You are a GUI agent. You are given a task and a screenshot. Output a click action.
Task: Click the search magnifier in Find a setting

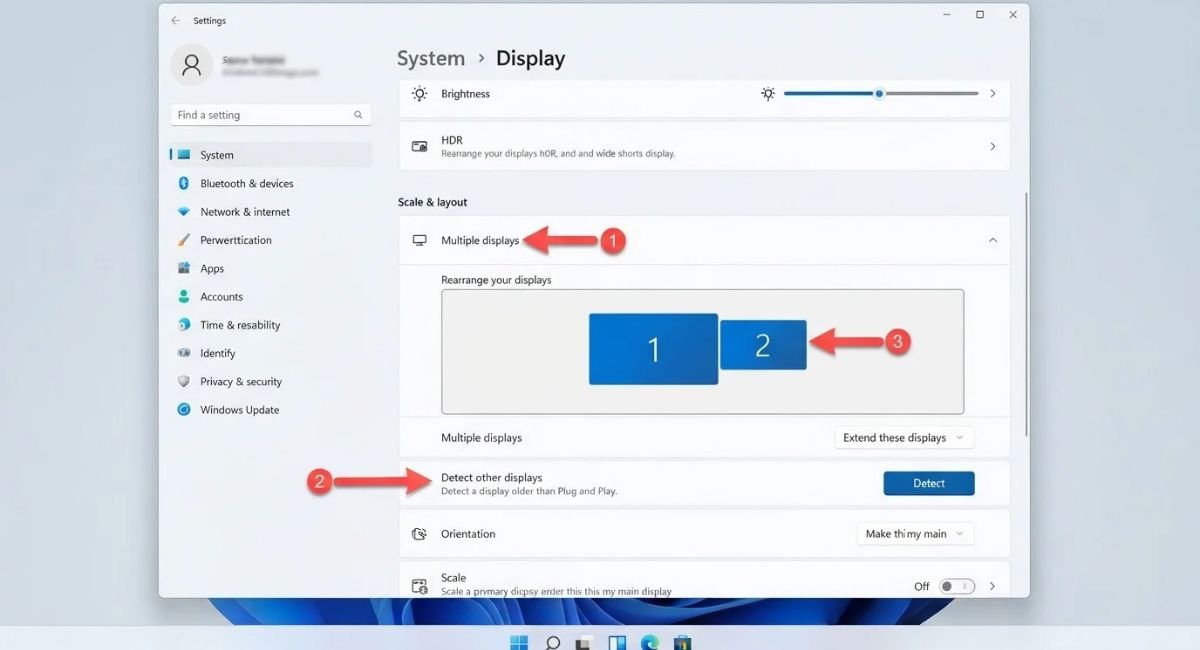click(358, 115)
